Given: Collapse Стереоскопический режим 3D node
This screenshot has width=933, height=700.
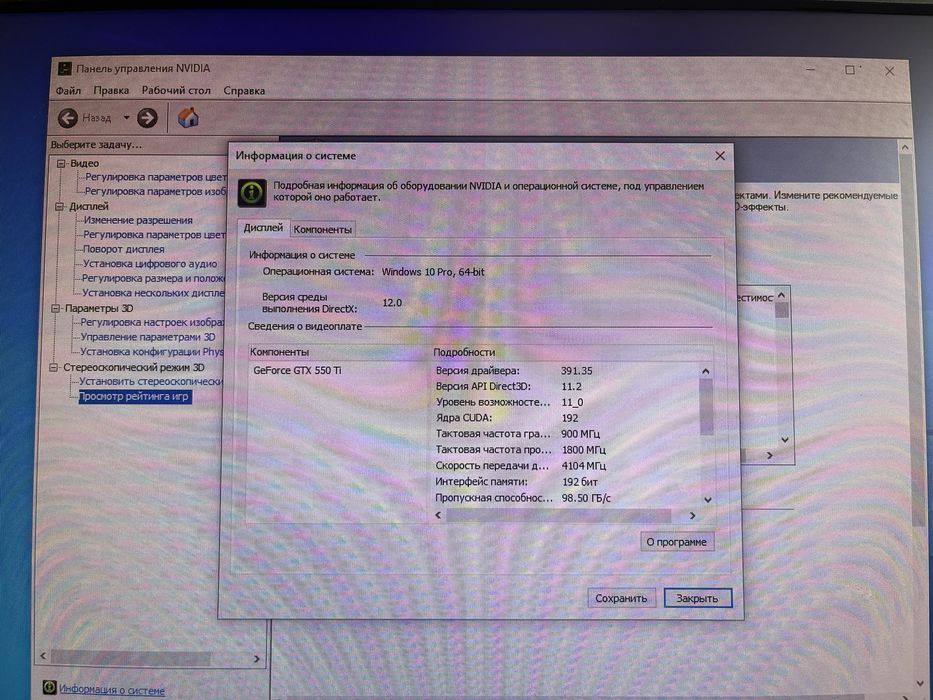Looking at the screenshot, I should pyautogui.click(x=53, y=367).
